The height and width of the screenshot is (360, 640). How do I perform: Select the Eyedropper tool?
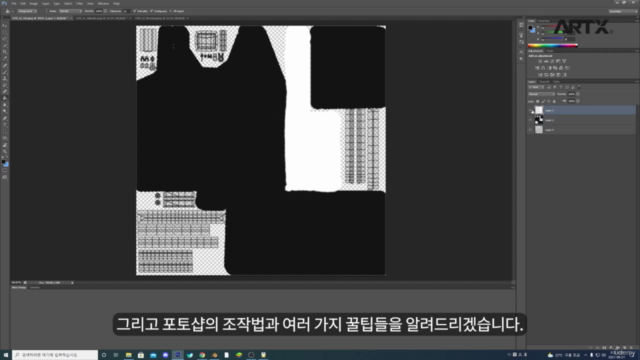[5, 58]
